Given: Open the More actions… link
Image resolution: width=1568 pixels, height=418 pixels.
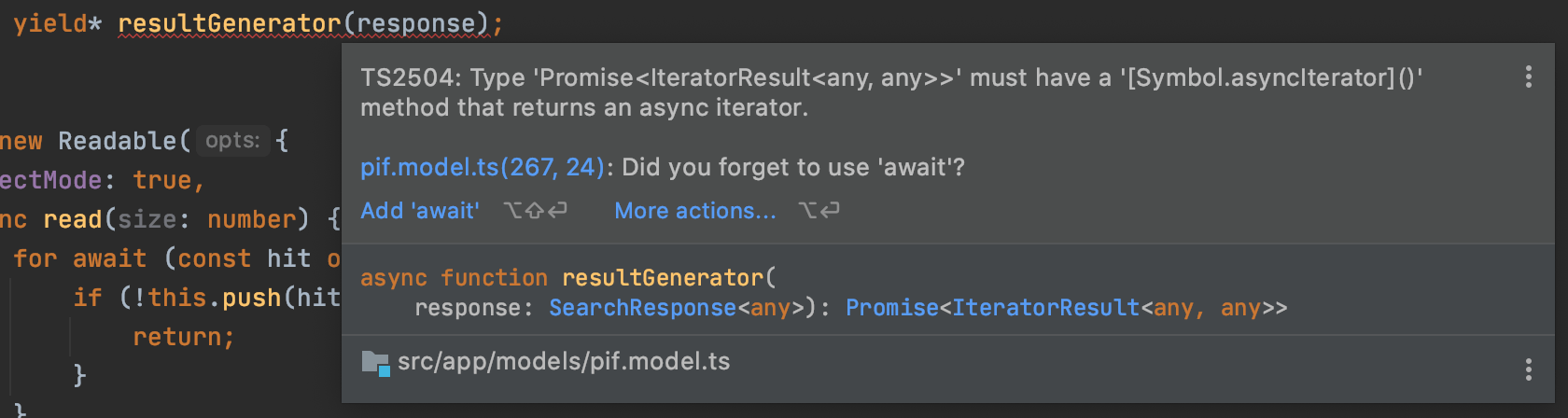Looking at the screenshot, I should [694, 211].
